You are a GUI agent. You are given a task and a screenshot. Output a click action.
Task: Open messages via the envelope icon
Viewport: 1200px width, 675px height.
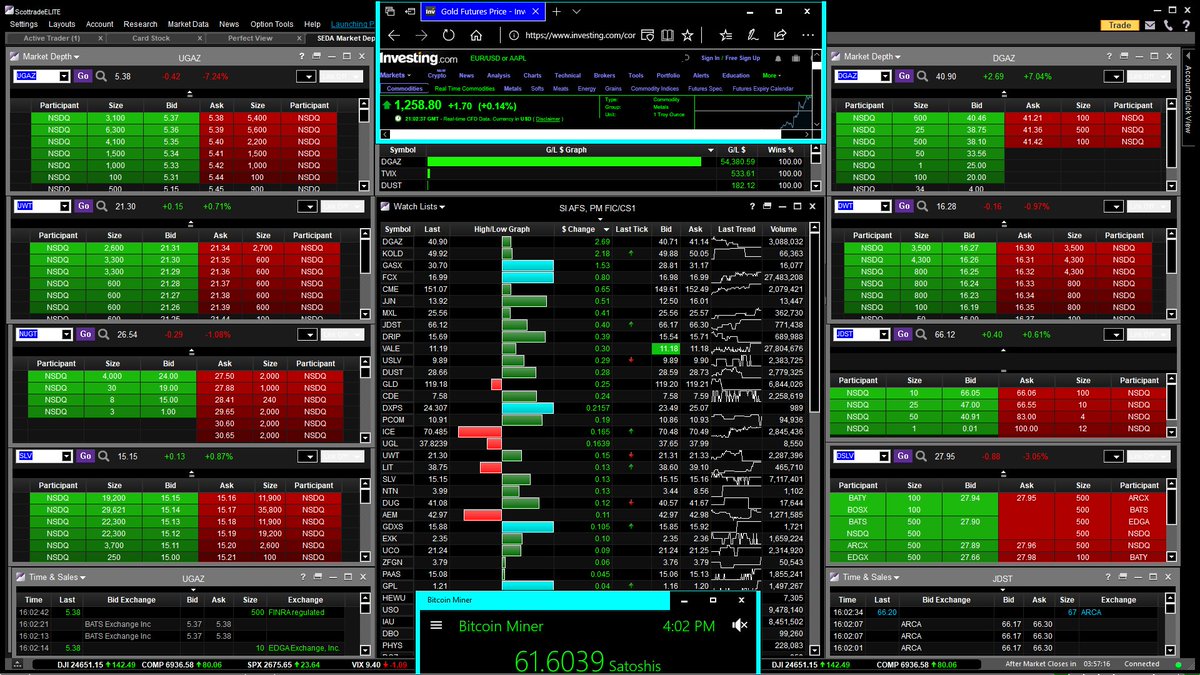1152,24
